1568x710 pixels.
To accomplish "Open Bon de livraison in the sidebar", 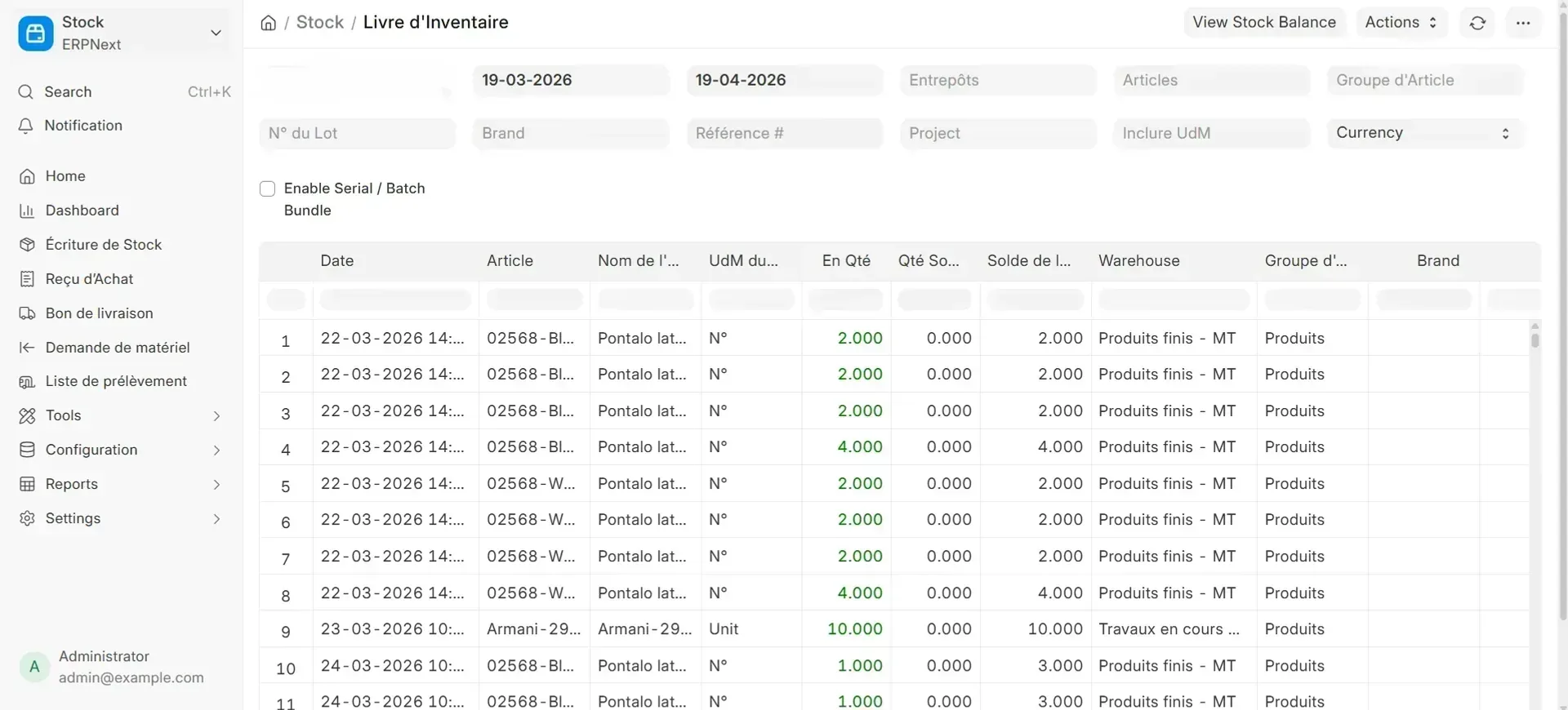I will 99,313.
